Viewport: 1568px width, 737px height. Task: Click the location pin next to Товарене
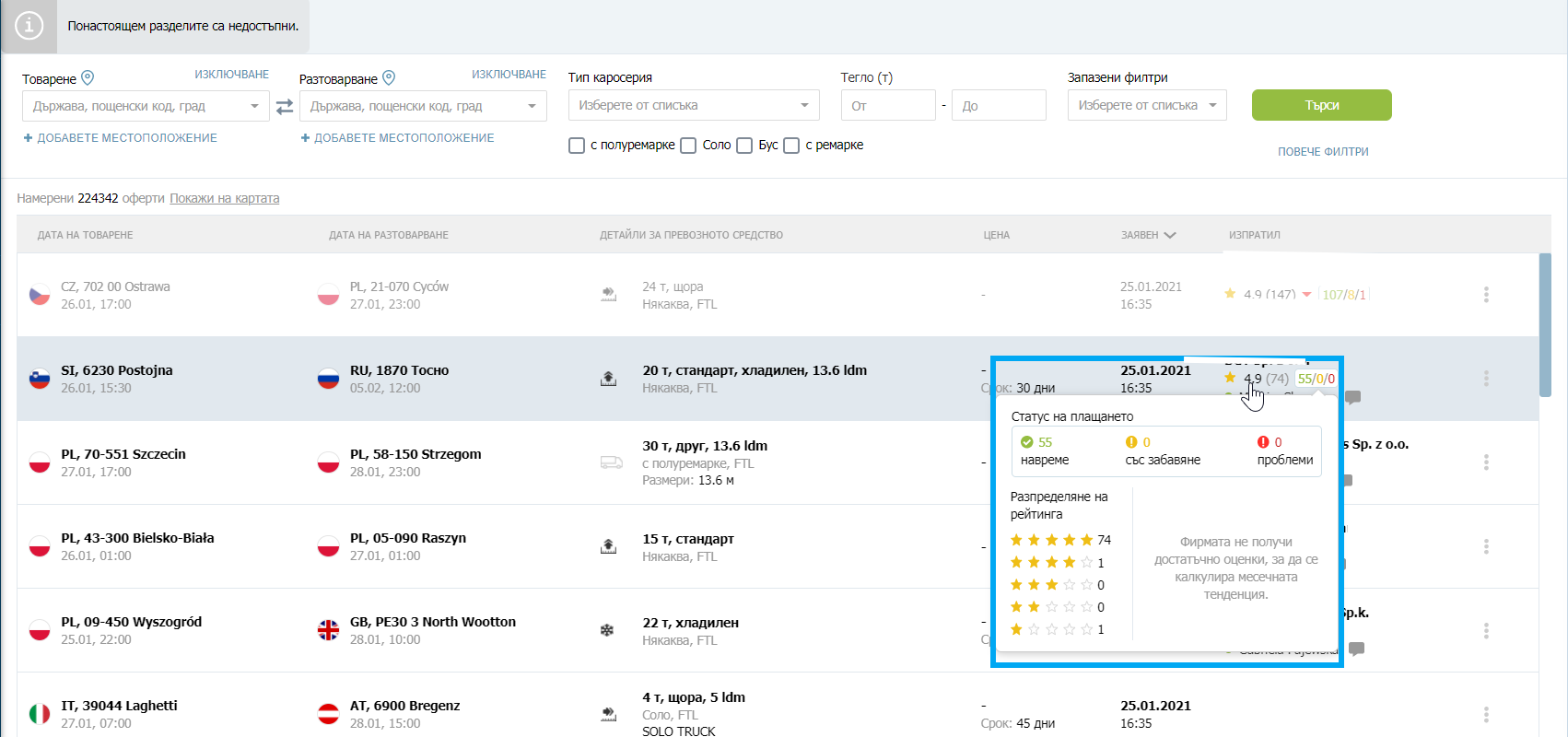pyautogui.click(x=88, y=78)
